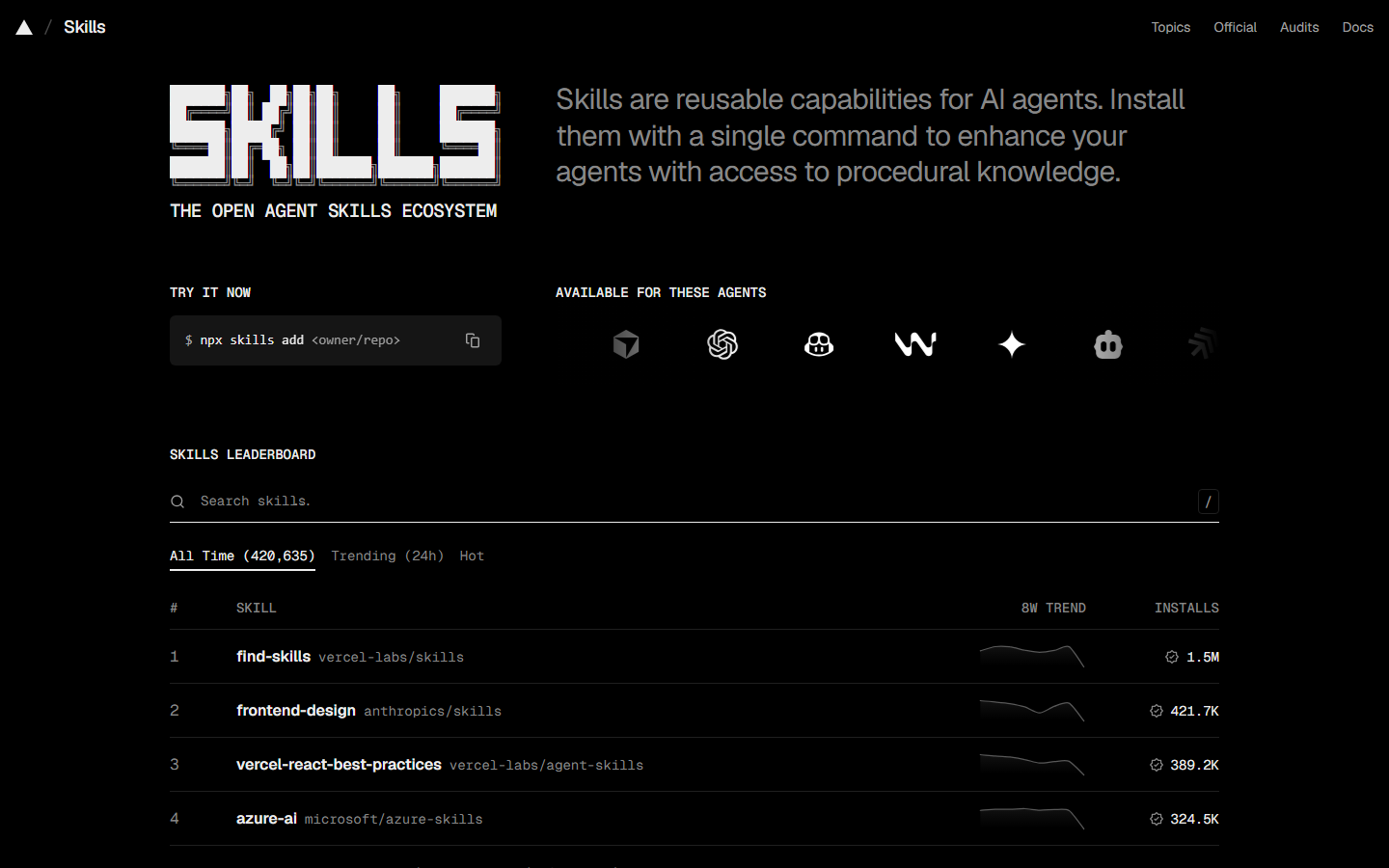
Task: Click the 389.2K installs value
Action: click(x=1194, y=765)
